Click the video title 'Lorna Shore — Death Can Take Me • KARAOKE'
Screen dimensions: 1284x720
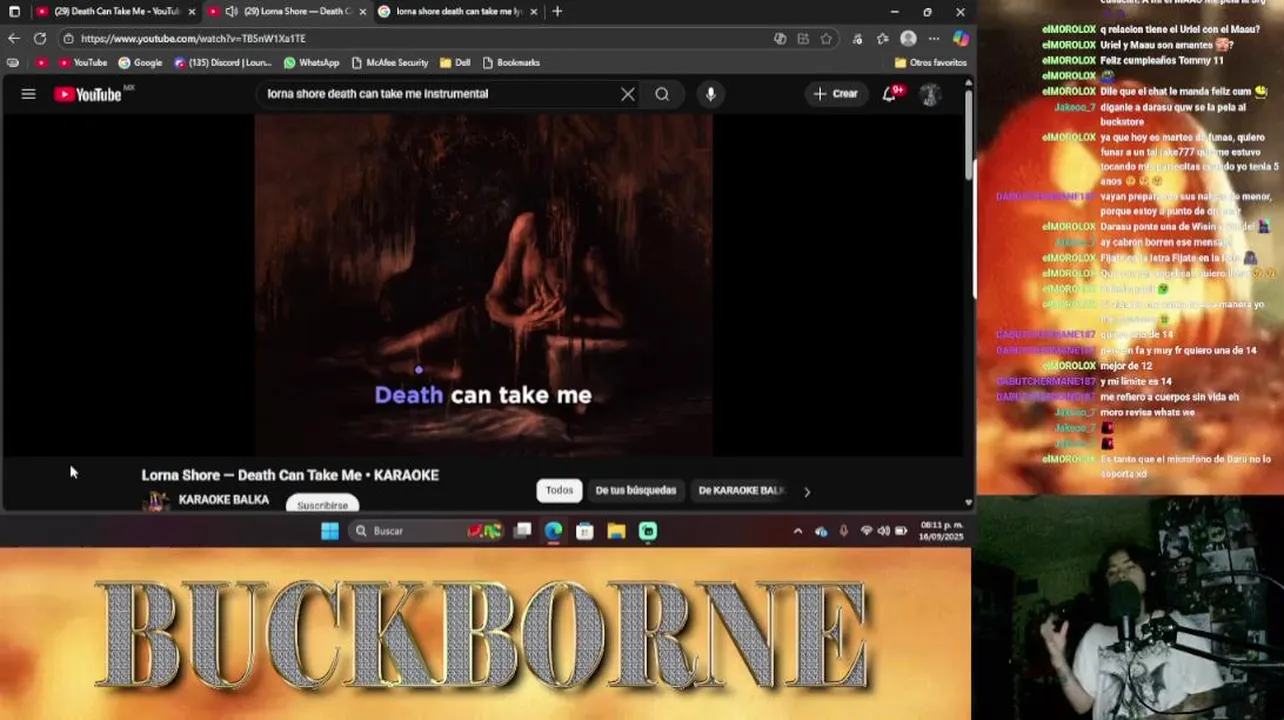pyautogui.click(x=290, y=475)
